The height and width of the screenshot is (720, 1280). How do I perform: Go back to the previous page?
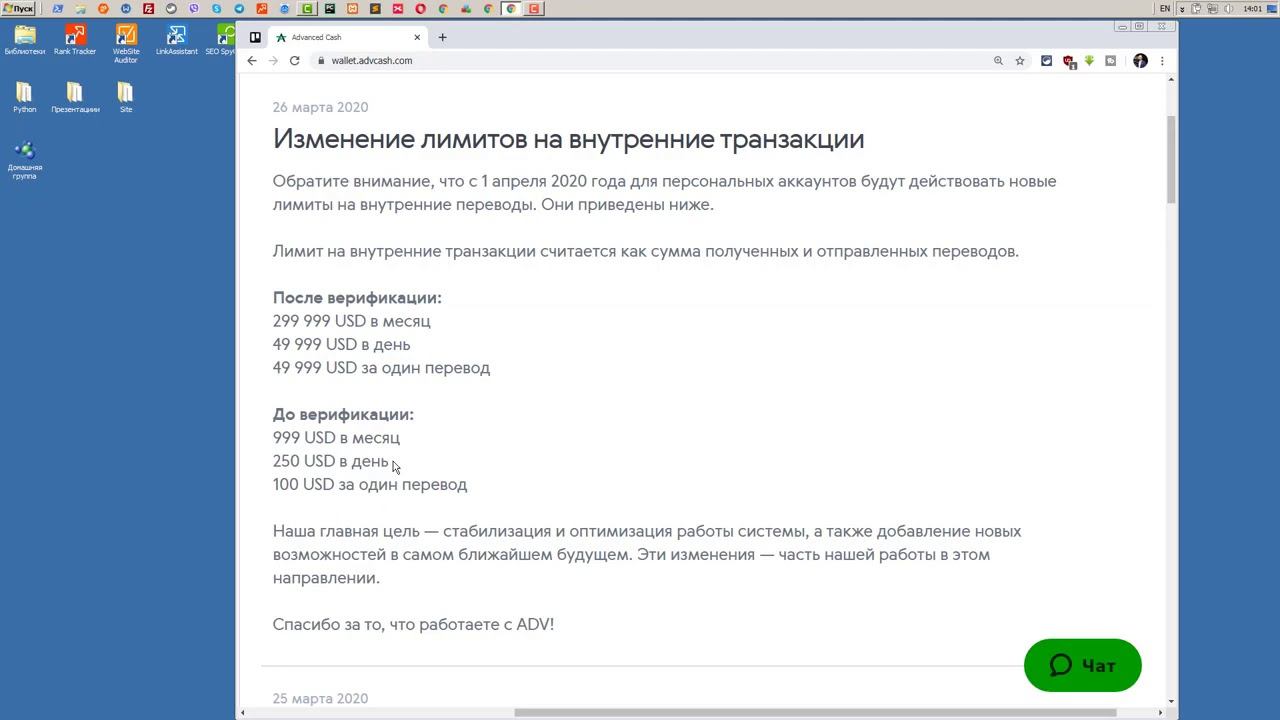pos(252,61)
